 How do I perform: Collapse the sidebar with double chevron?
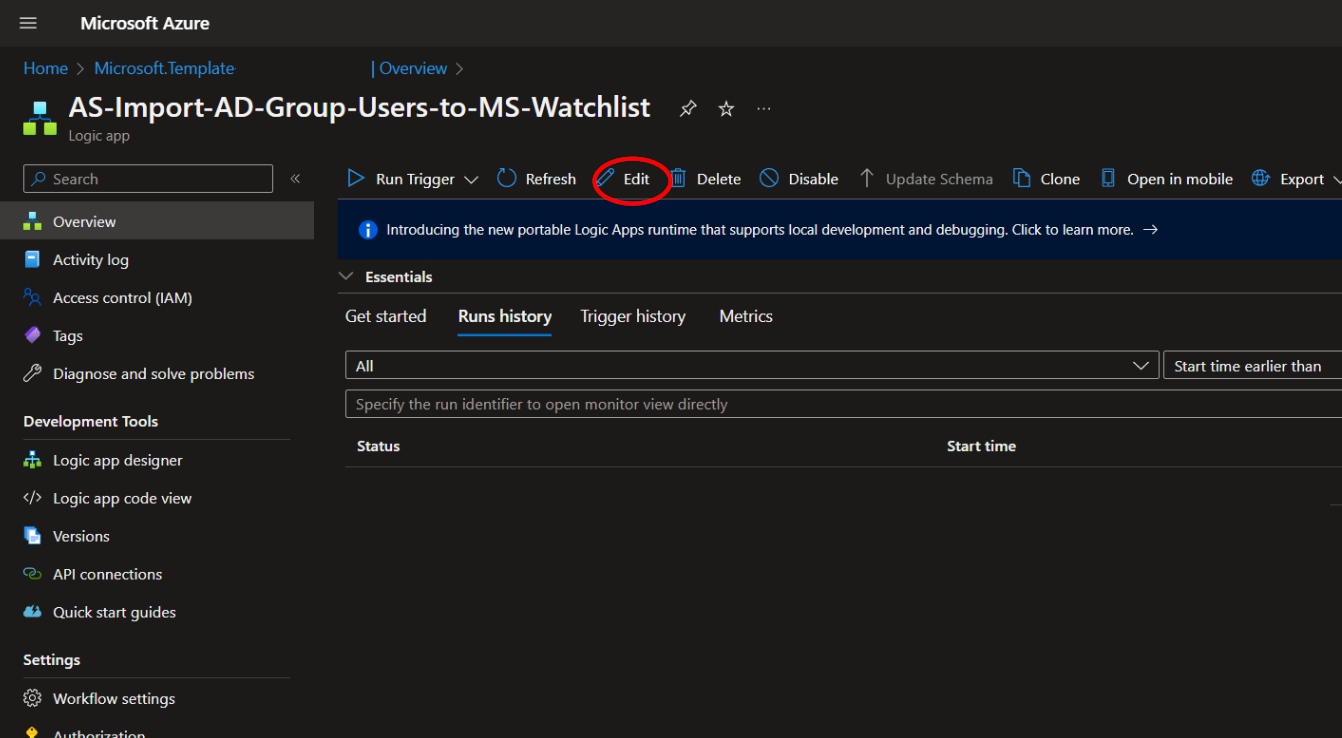coord(295,178)
